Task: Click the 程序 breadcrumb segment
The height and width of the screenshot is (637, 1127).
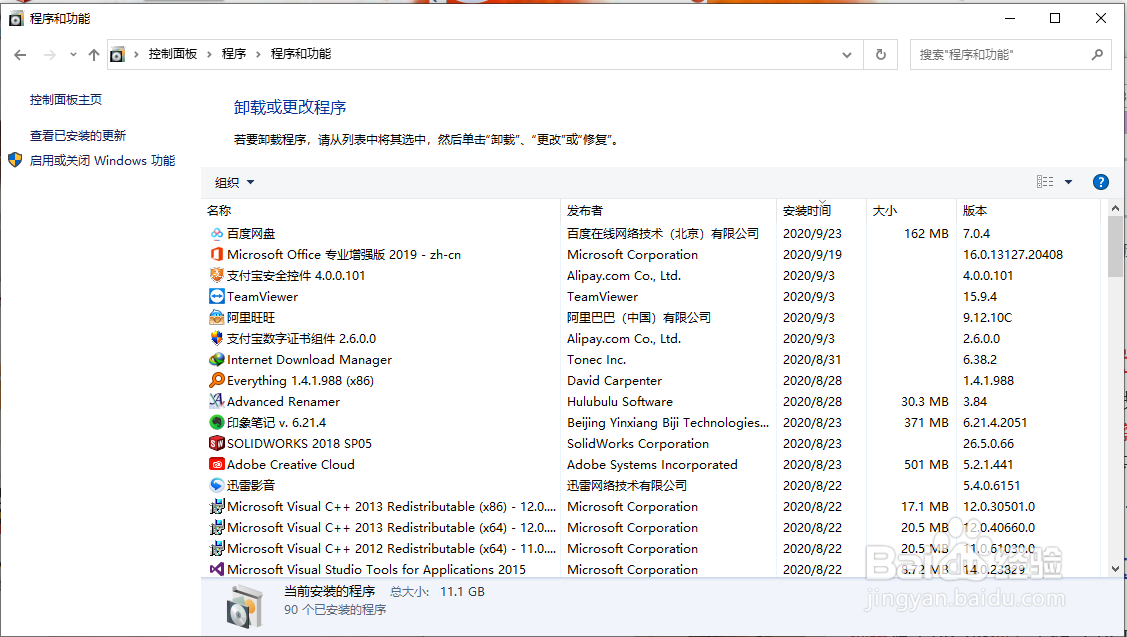Action: point(234,54)
